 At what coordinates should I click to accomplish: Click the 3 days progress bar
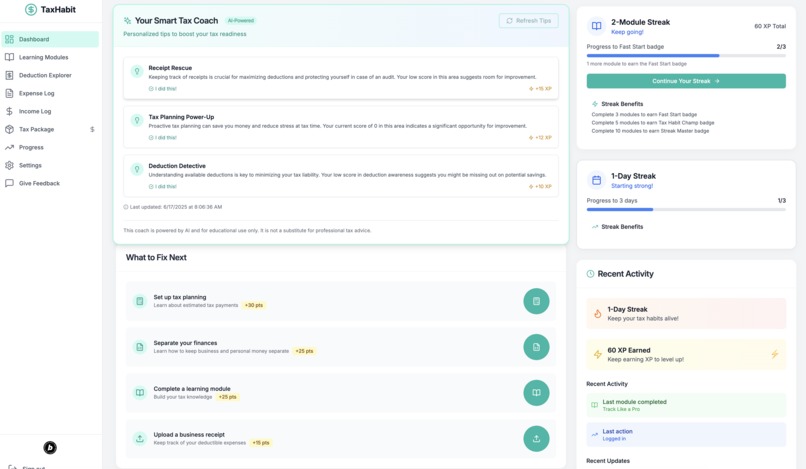(x=686, y=209)
